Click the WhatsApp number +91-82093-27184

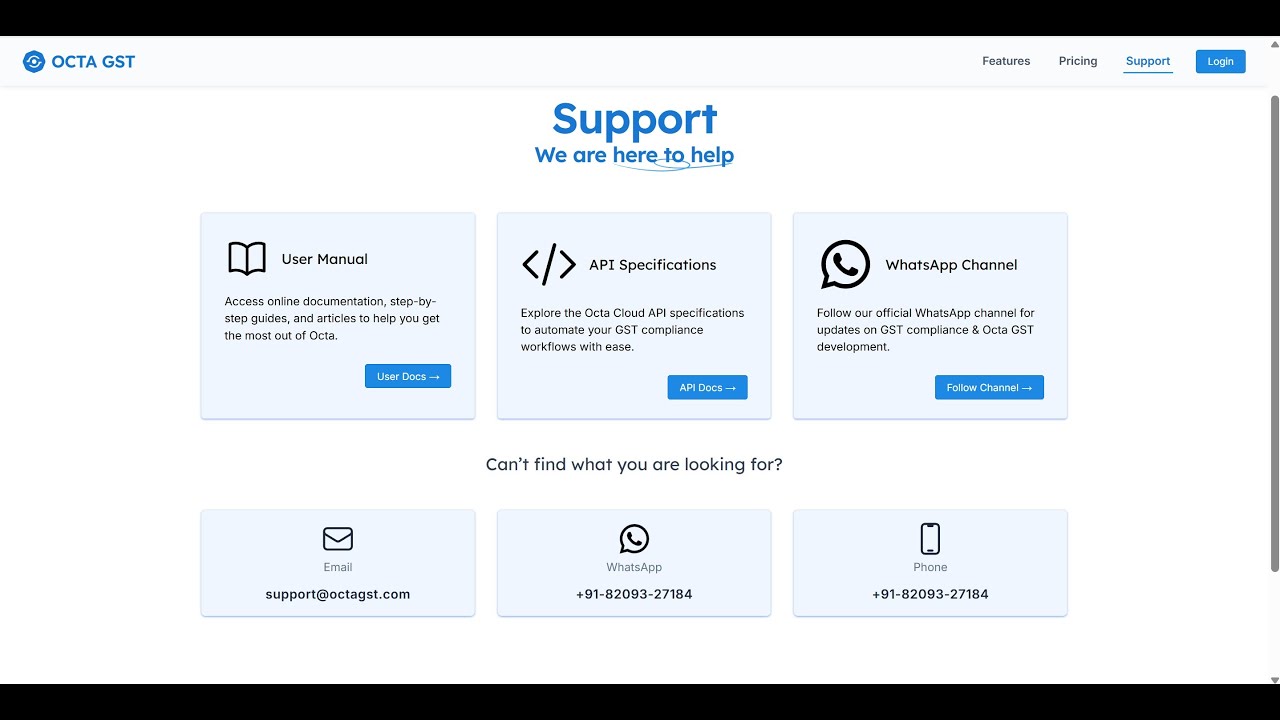point(634,594)
